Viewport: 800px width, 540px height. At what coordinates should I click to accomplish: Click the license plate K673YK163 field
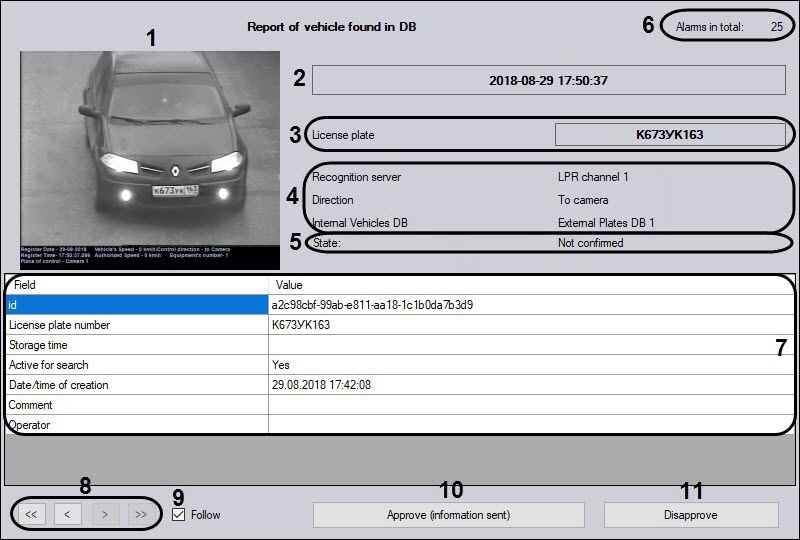tap(669, 134)
